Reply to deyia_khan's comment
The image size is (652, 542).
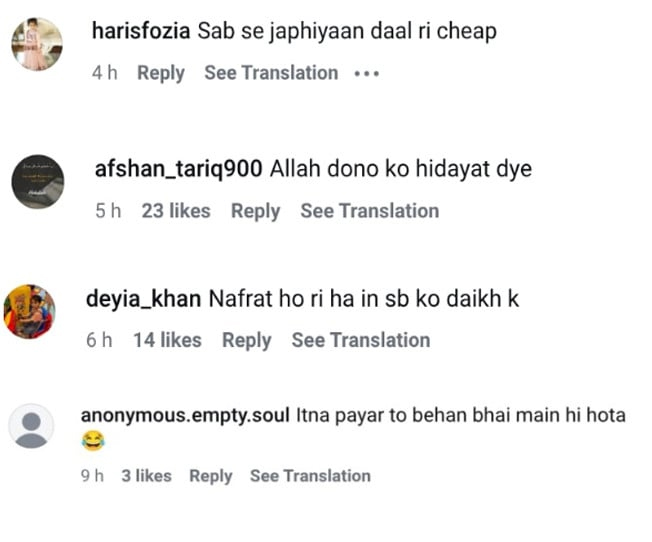[246, 340]
